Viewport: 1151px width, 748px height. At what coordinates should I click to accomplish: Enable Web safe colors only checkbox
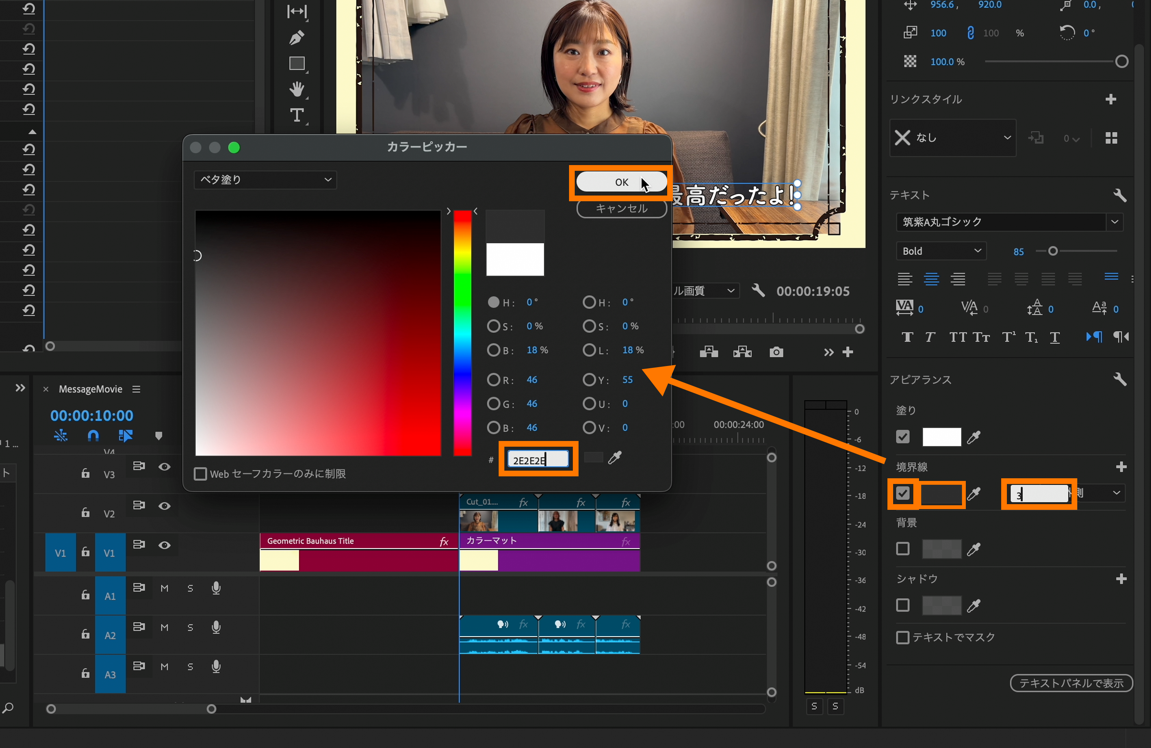pyautogui.click(x=200, y=473)
